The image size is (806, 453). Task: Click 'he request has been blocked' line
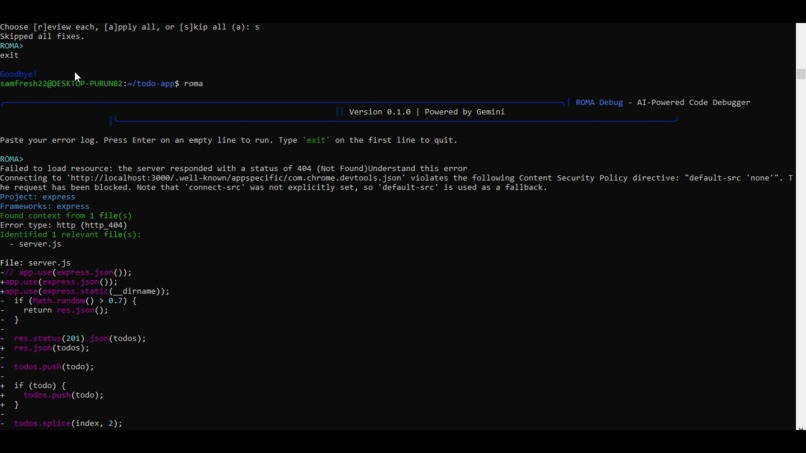[x=273, y=187]
